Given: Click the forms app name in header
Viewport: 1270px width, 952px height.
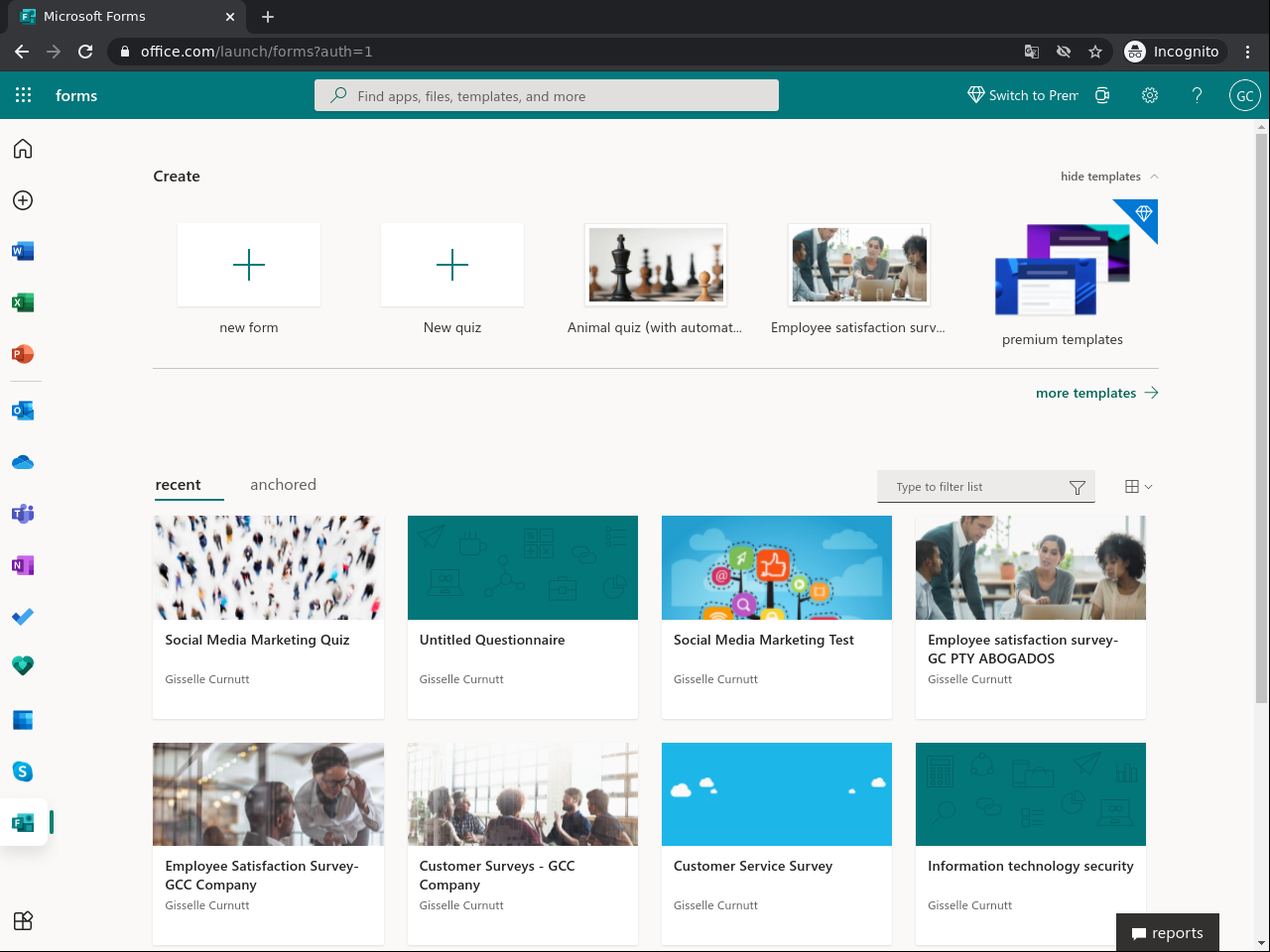Looking at the screenshot, I should click(76, 96).
